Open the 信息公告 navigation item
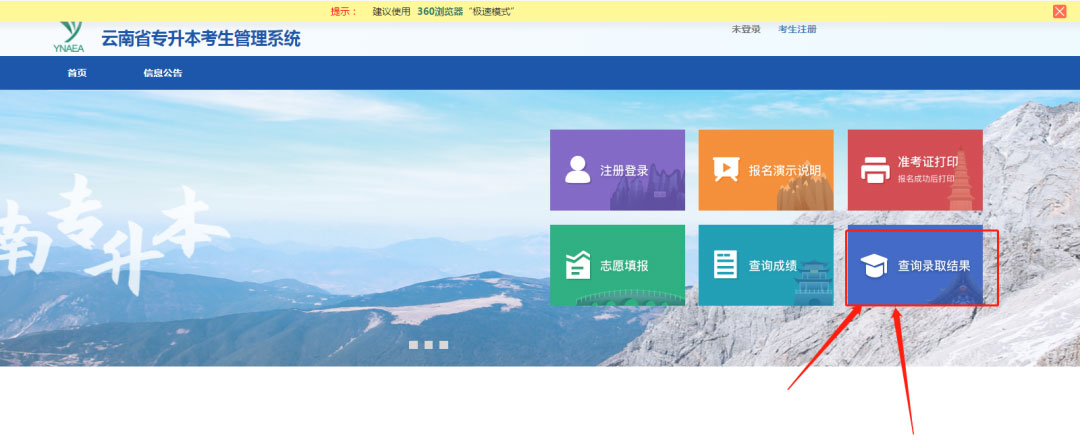This screenshot has height=445, width=1080. point(163,73)
